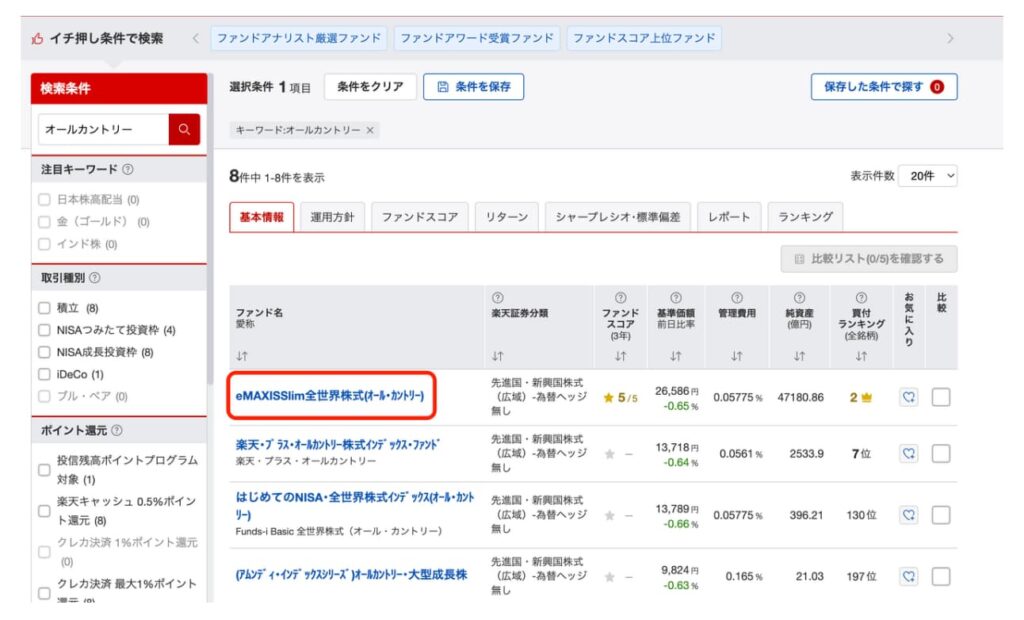The width and height of the screenshot is (1024, 620).
Task: Switch to 運用方針 tab
Action: [x=332, y=217]
